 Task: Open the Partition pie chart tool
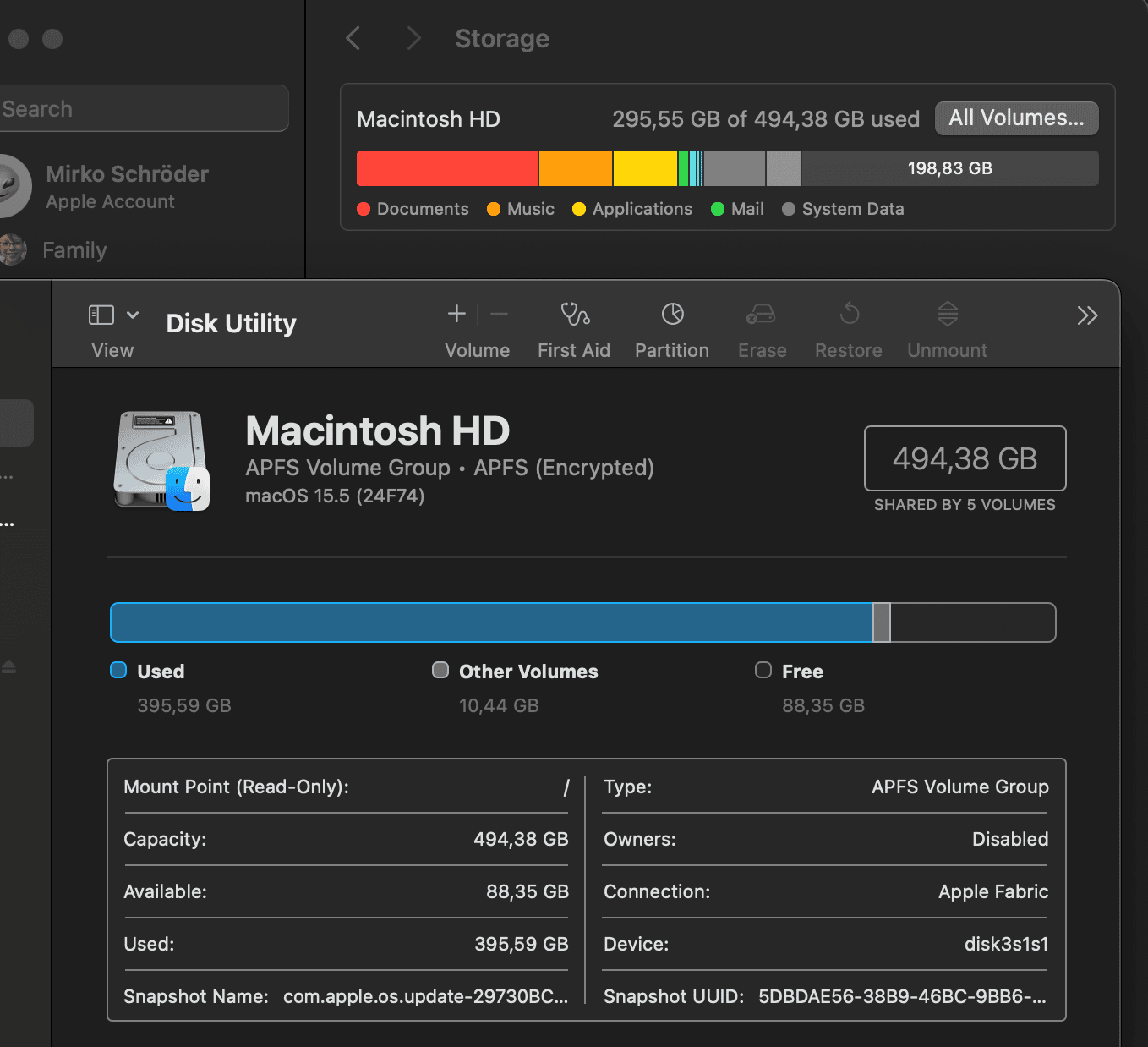point(672,315)
